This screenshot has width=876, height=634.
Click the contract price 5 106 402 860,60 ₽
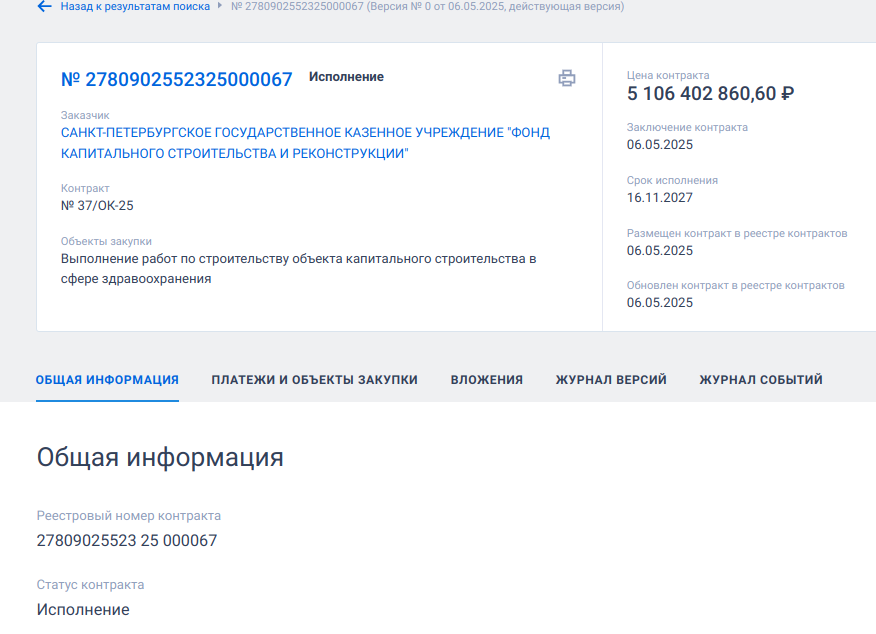click(710, 94)
